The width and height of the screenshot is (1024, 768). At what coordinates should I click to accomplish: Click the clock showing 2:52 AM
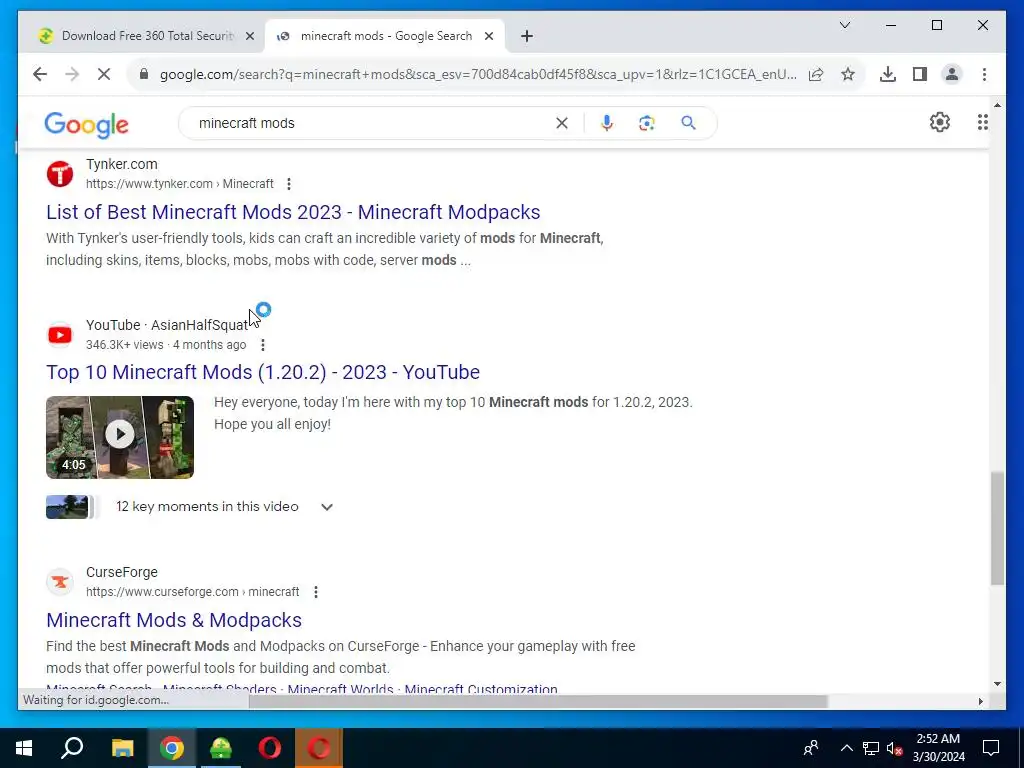pos(938,748)
